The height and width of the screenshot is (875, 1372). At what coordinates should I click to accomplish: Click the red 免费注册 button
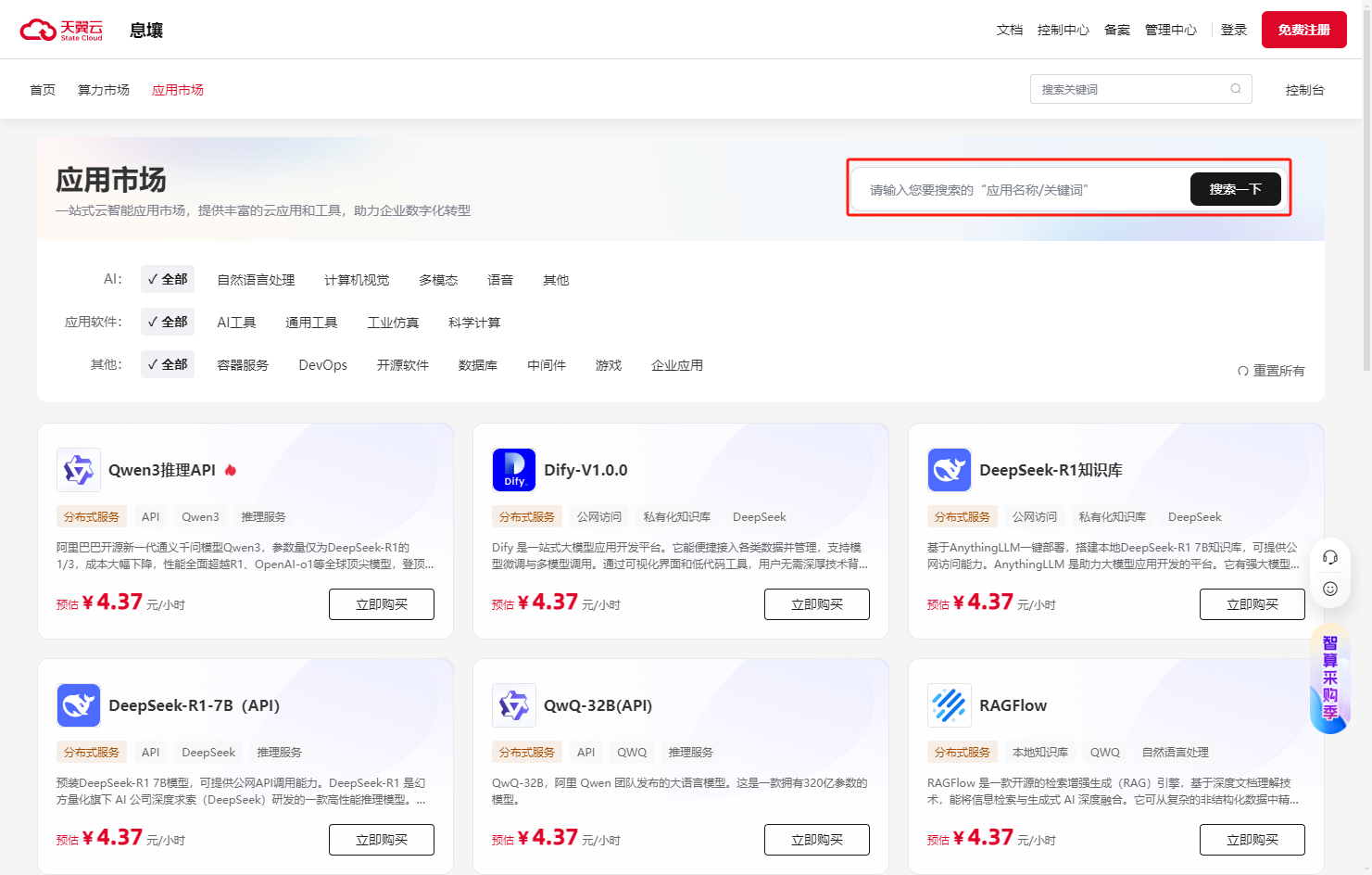[1304, 30]
